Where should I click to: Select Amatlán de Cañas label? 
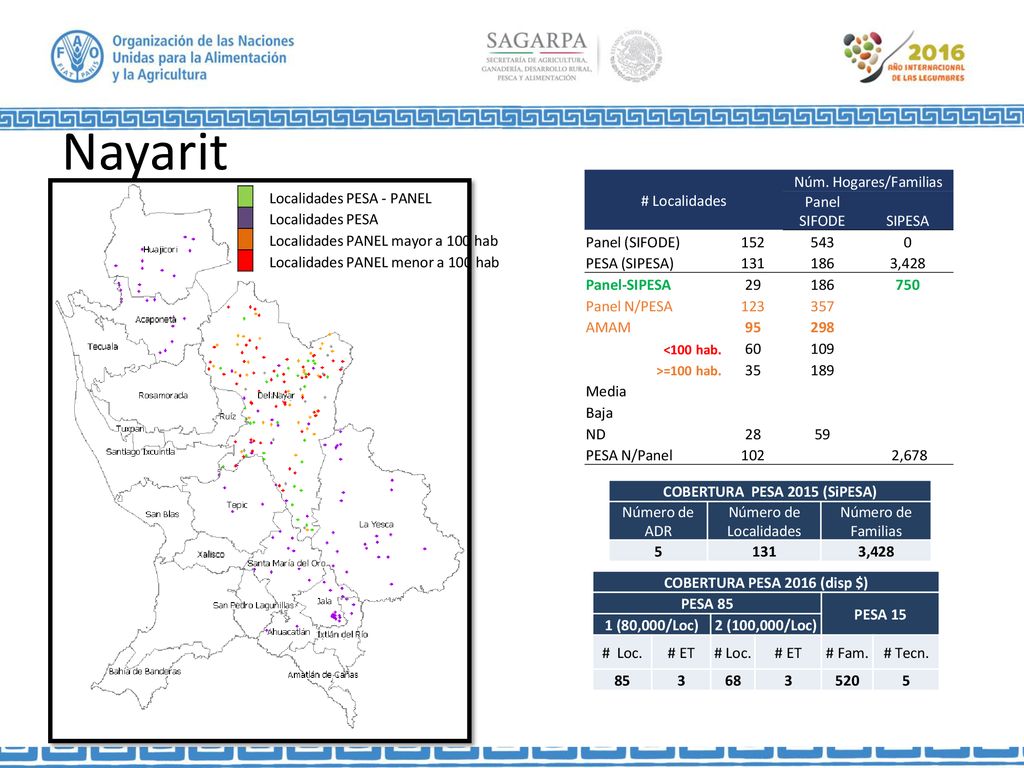[x=323, y=675]
